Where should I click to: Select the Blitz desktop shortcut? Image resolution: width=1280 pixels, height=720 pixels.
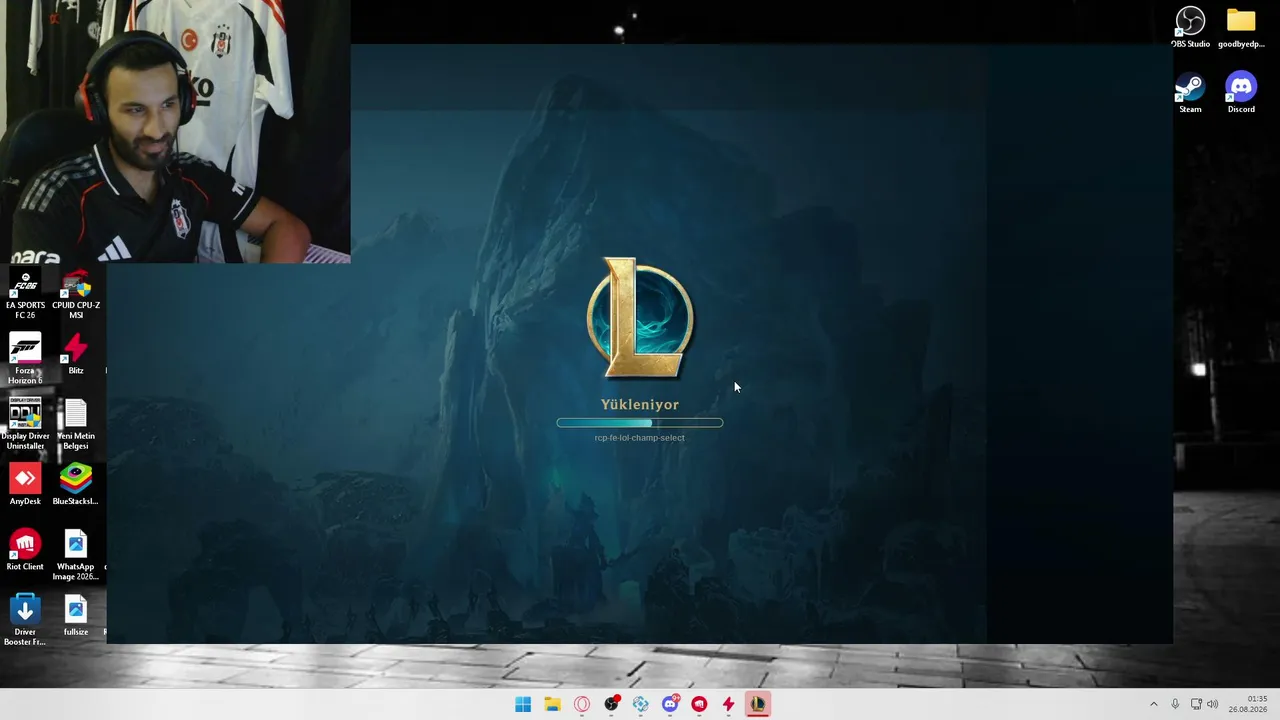(76, 354)
